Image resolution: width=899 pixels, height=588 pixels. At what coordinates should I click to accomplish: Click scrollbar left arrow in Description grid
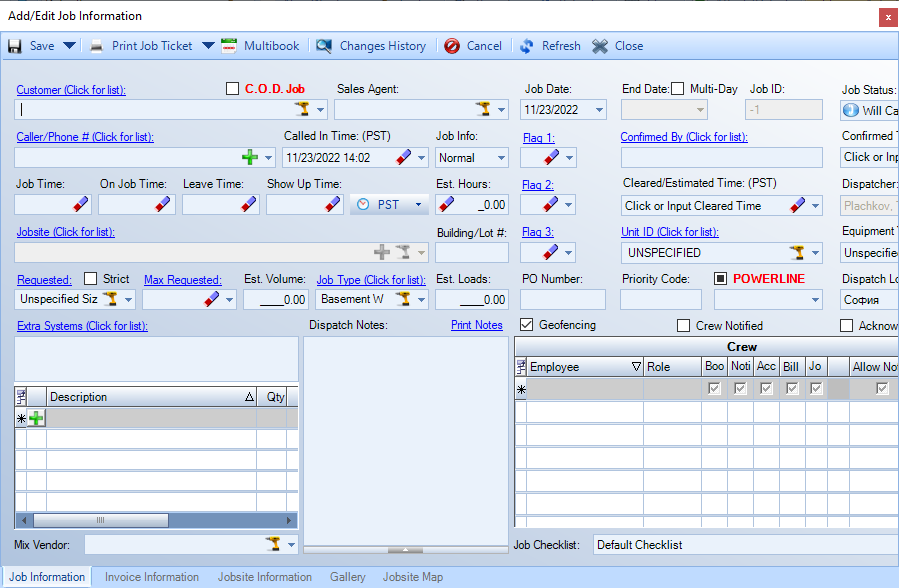tap(24, 520)
